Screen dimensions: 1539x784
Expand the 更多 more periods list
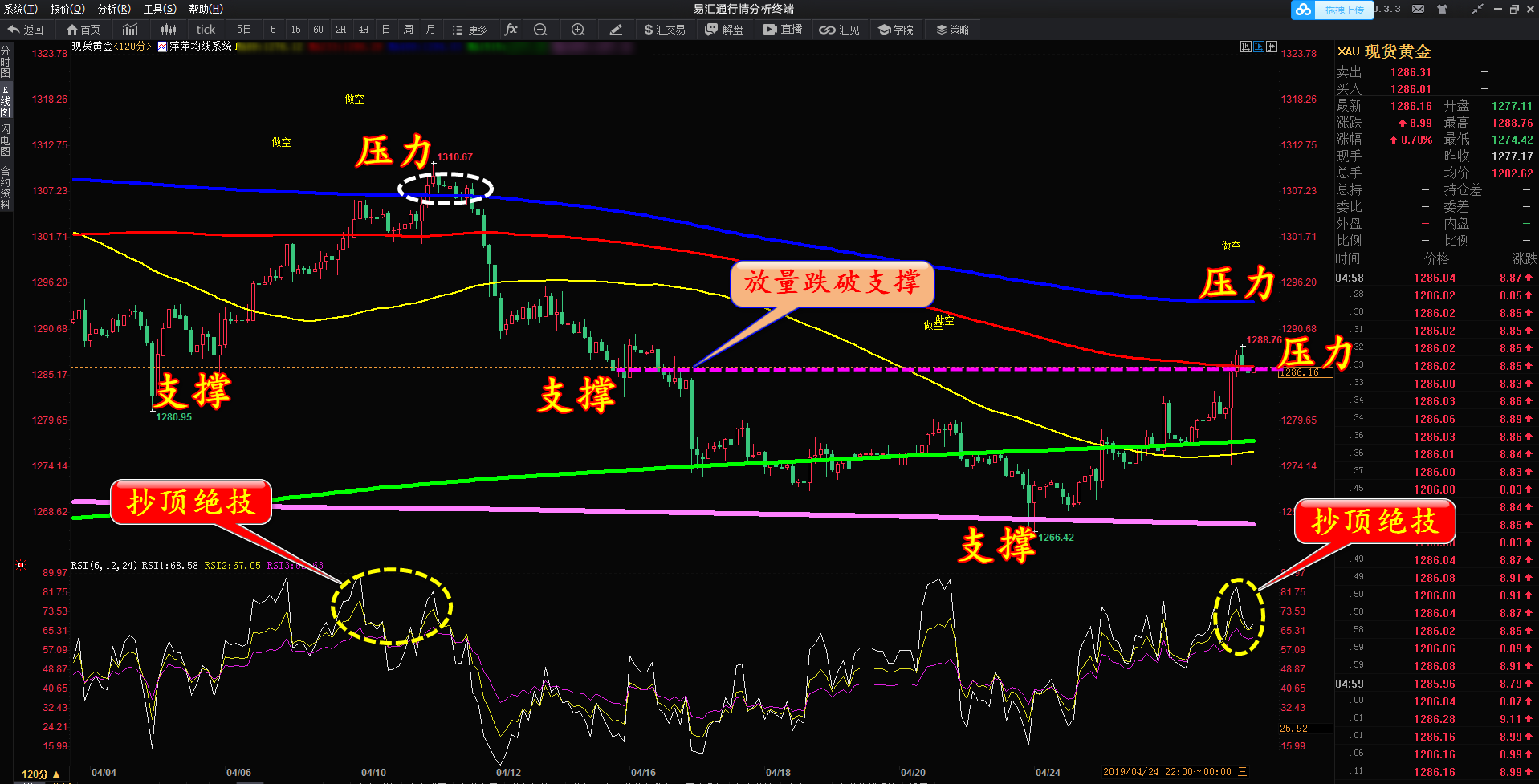470,30
